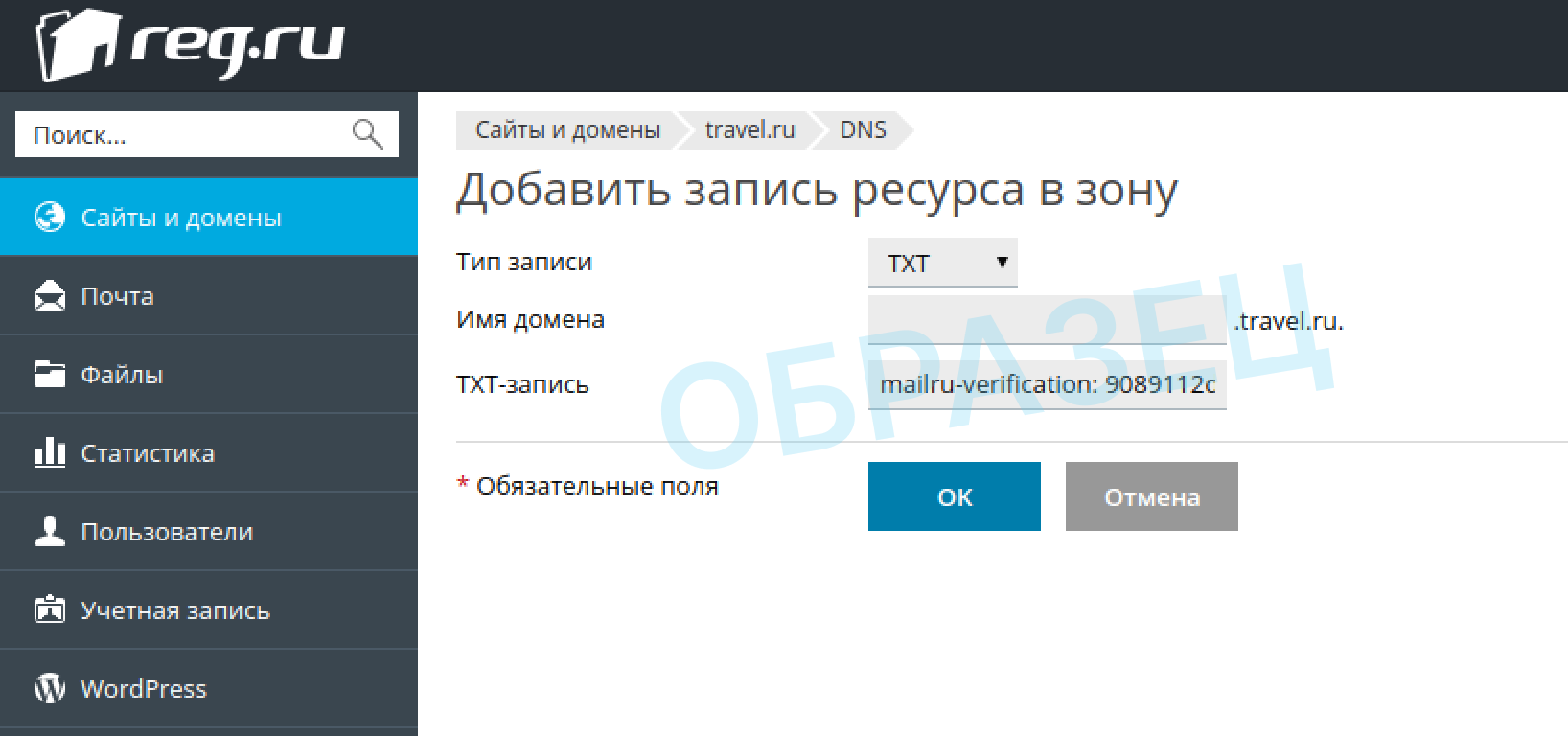Click the Добавить запись ресурса в зону heading
This screenshot has width=1568, height=736.
pos(817,190)
